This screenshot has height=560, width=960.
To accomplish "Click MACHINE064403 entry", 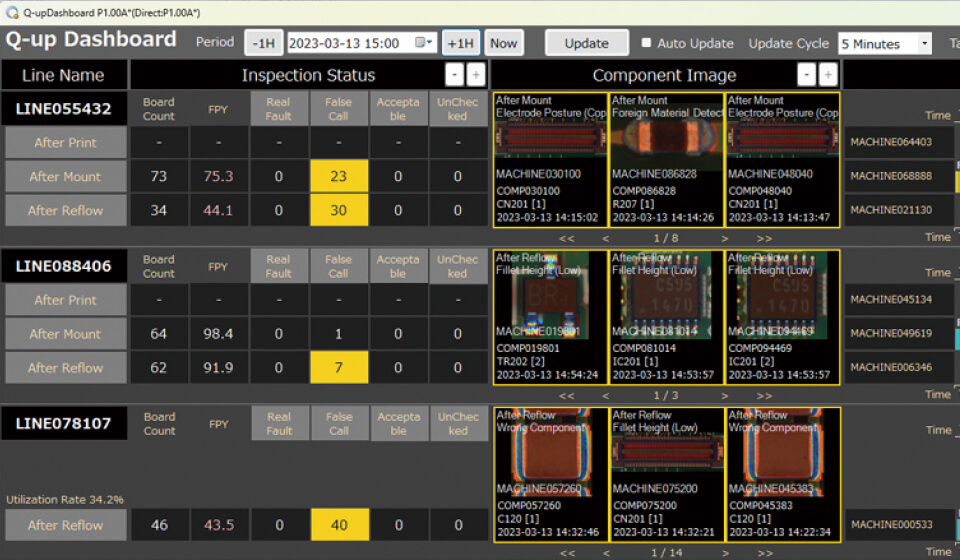I will point(899,142).
